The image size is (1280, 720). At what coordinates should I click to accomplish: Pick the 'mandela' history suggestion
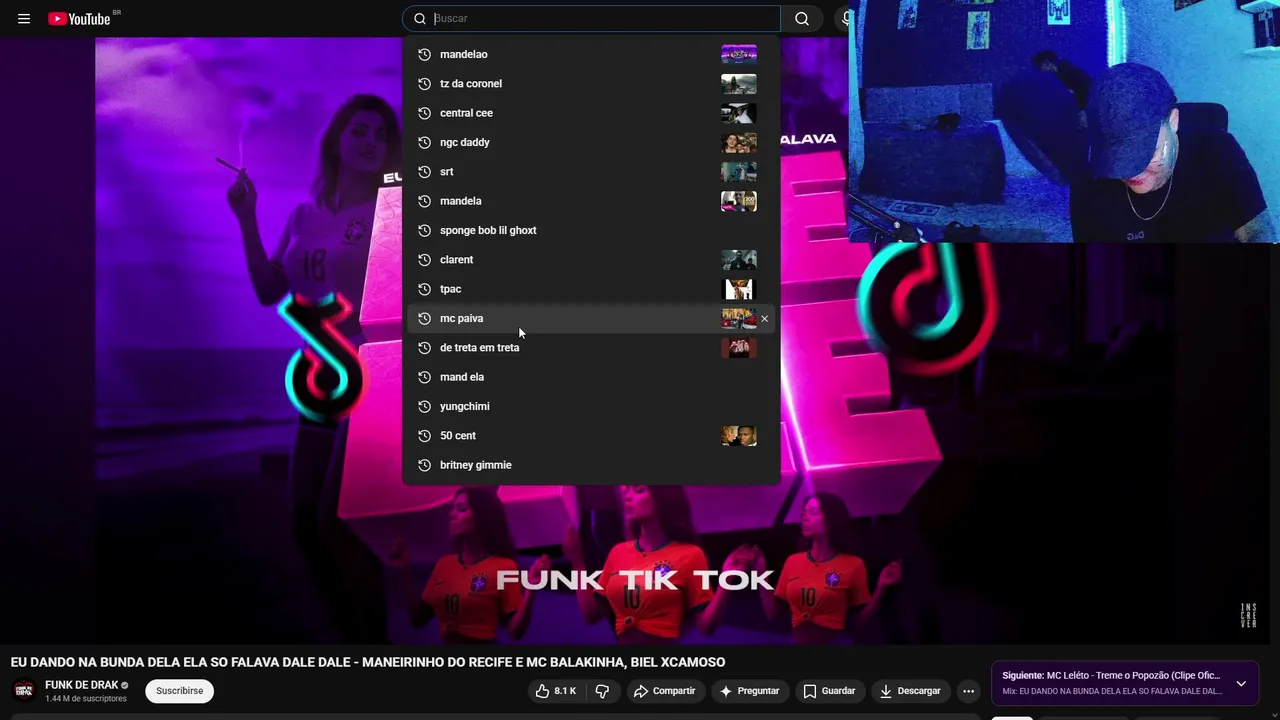[x=591, y=201]
